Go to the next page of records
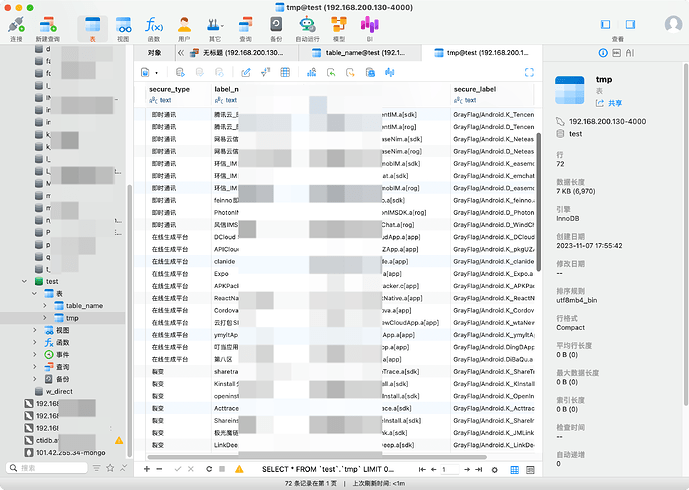This screenshot has width=689, height=490. coord(467,469)
